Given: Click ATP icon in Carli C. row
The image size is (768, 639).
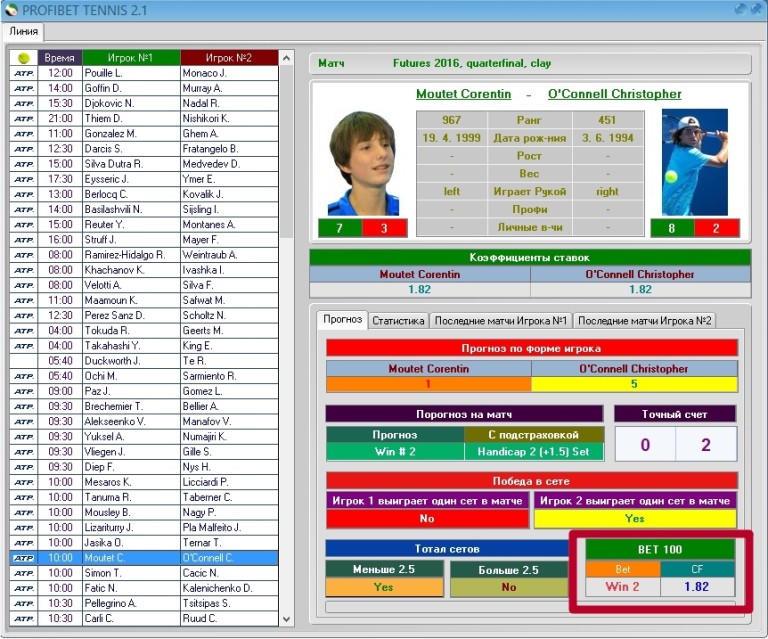Looking at the screenshot, I should click(x=23, y=618).
